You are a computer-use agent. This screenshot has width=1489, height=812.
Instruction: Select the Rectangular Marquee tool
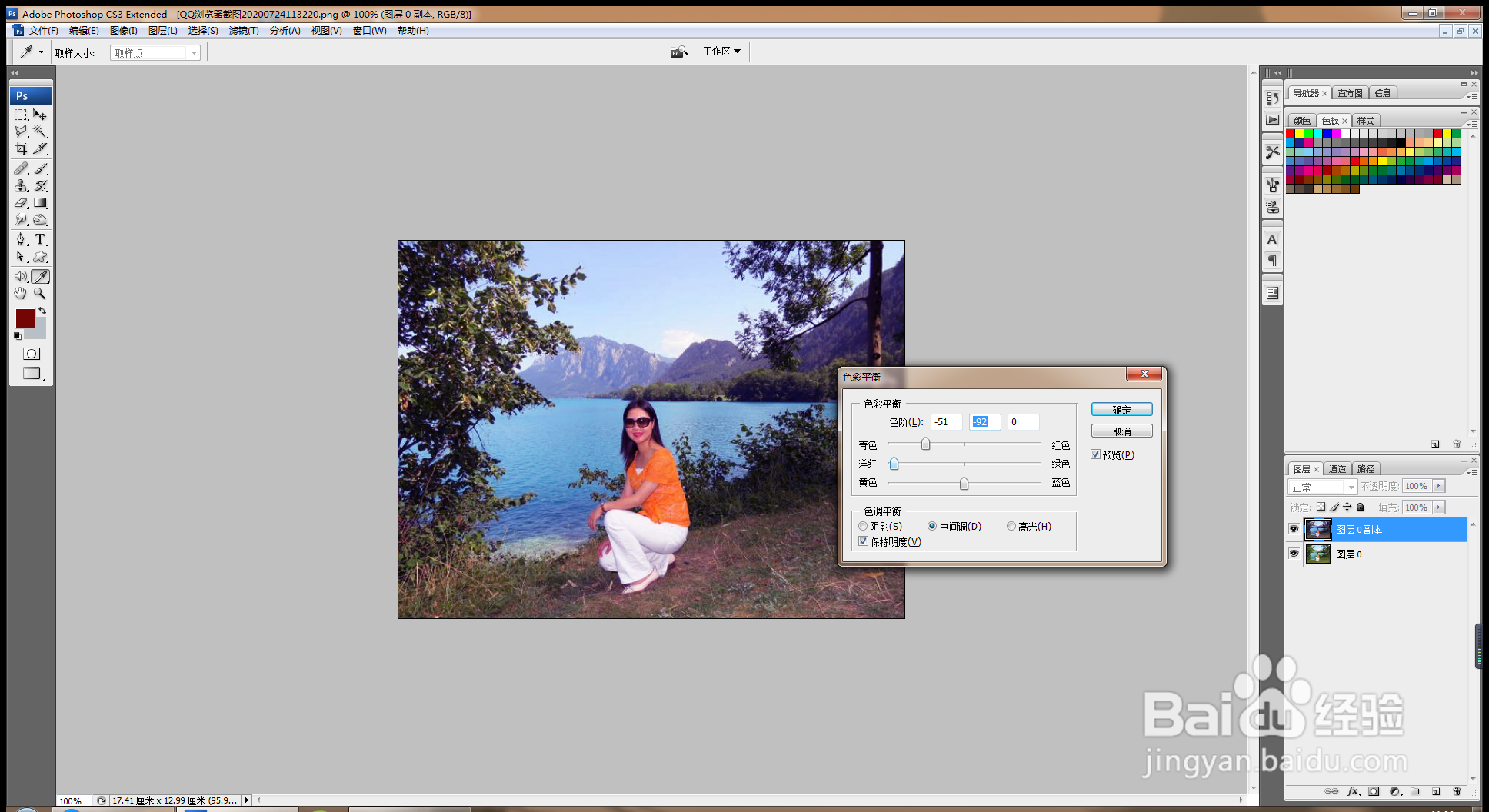tap(21, 115)
